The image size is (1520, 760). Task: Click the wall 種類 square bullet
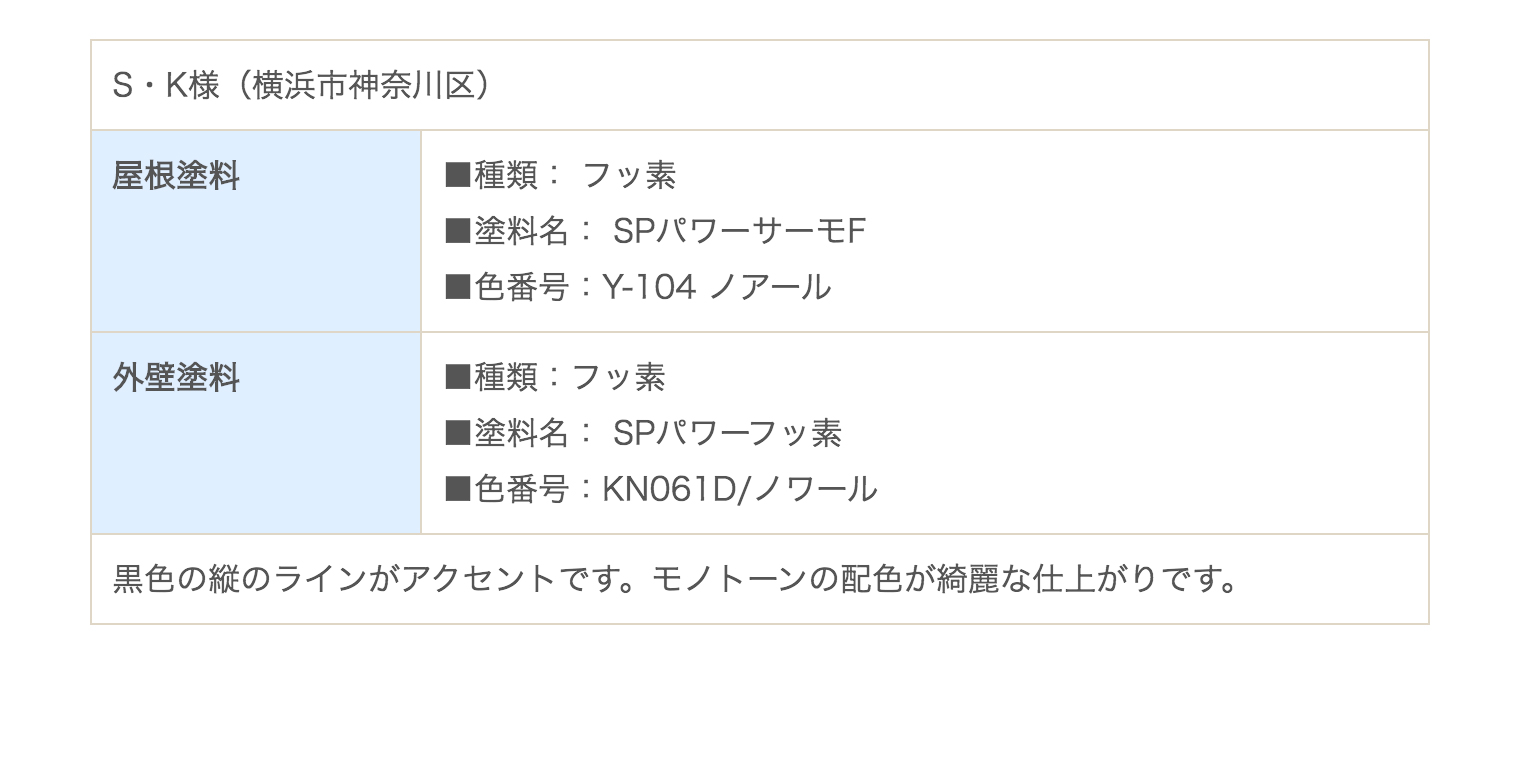[x=457, y=377]
